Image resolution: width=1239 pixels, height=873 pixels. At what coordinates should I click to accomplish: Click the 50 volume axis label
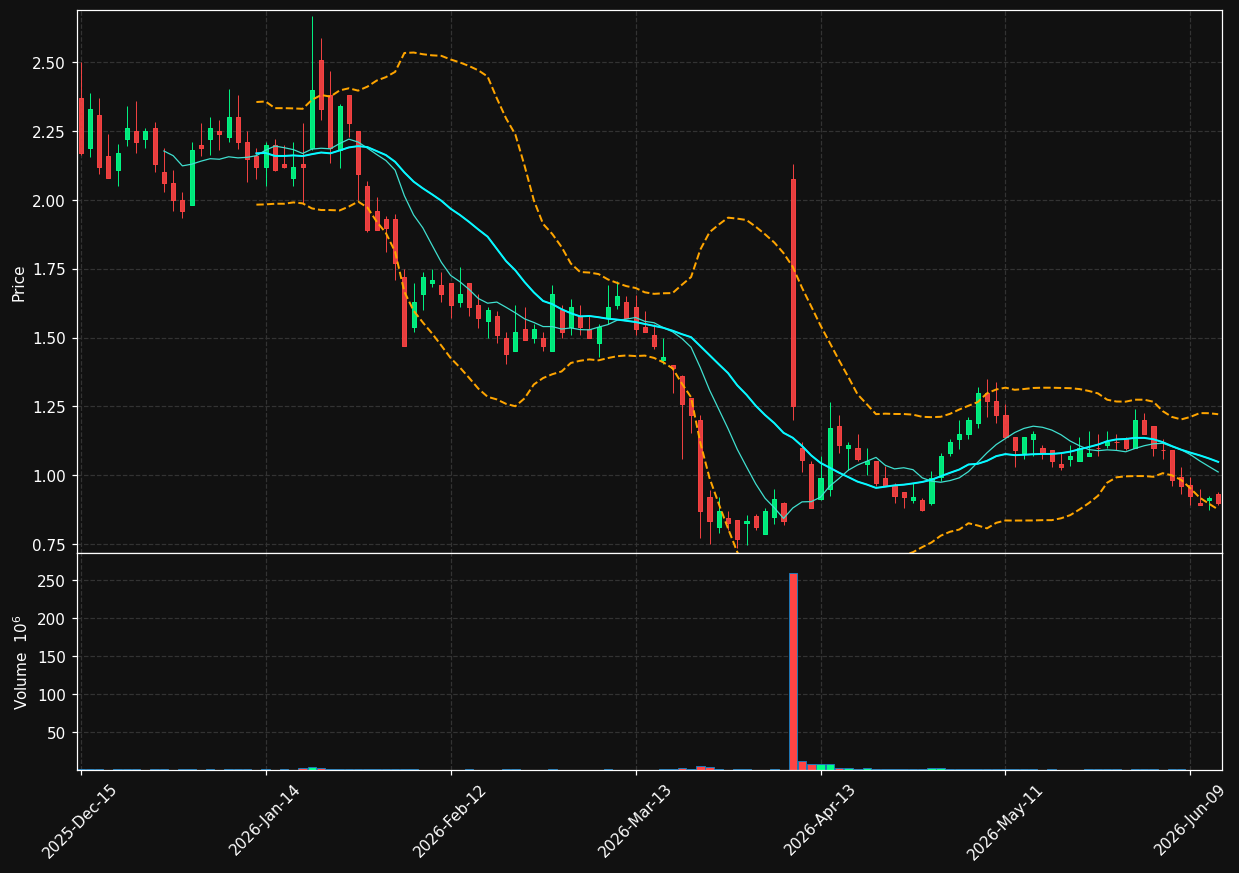[x=57, y=734]
